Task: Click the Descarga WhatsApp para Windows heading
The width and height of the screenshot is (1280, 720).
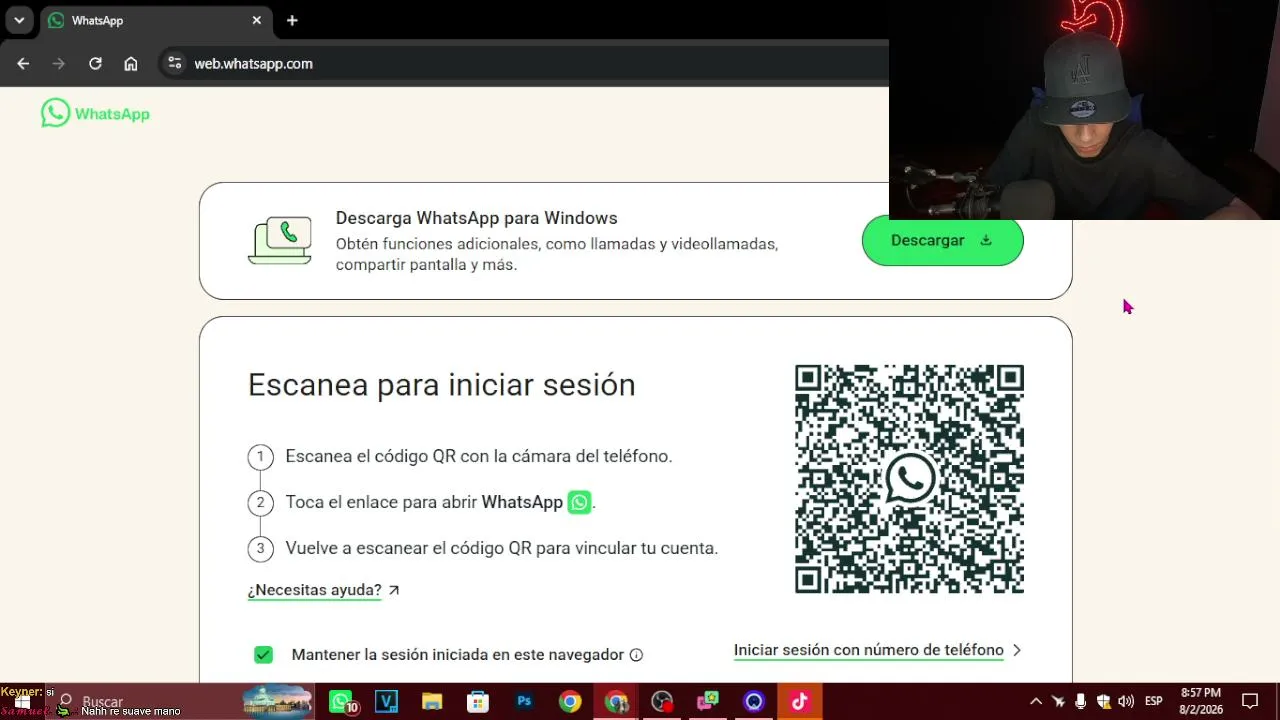Action: tap(477, 218)
